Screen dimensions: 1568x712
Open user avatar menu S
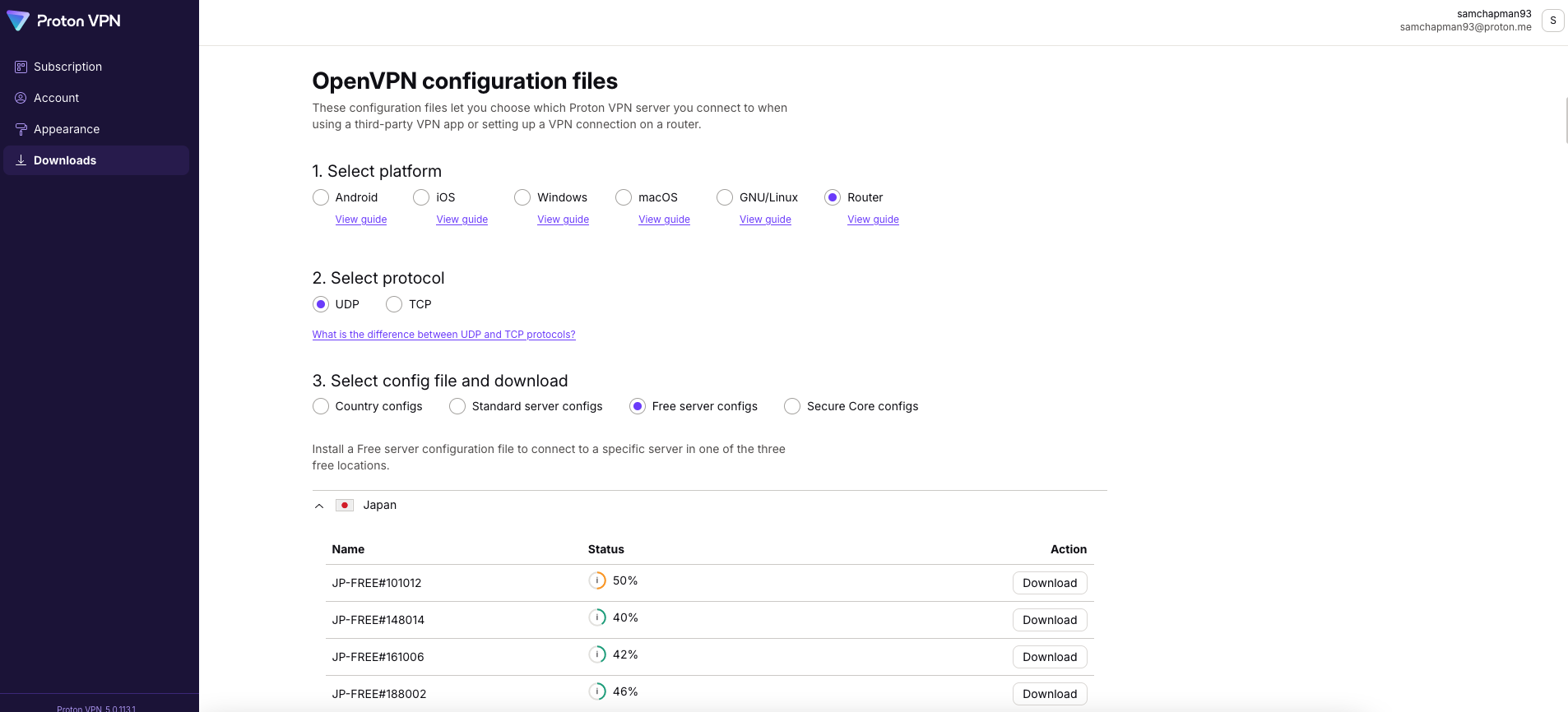pos(1552,21)
